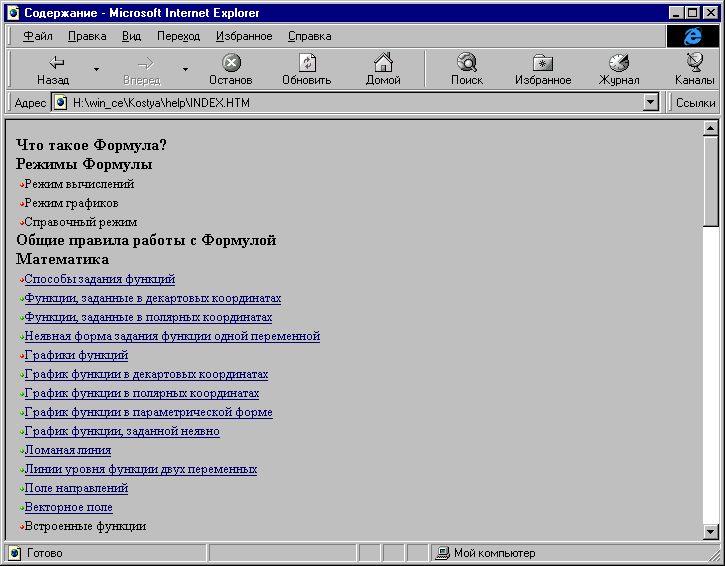
Task: Open the 'Векторное поле' link
Action: [68, 507]
